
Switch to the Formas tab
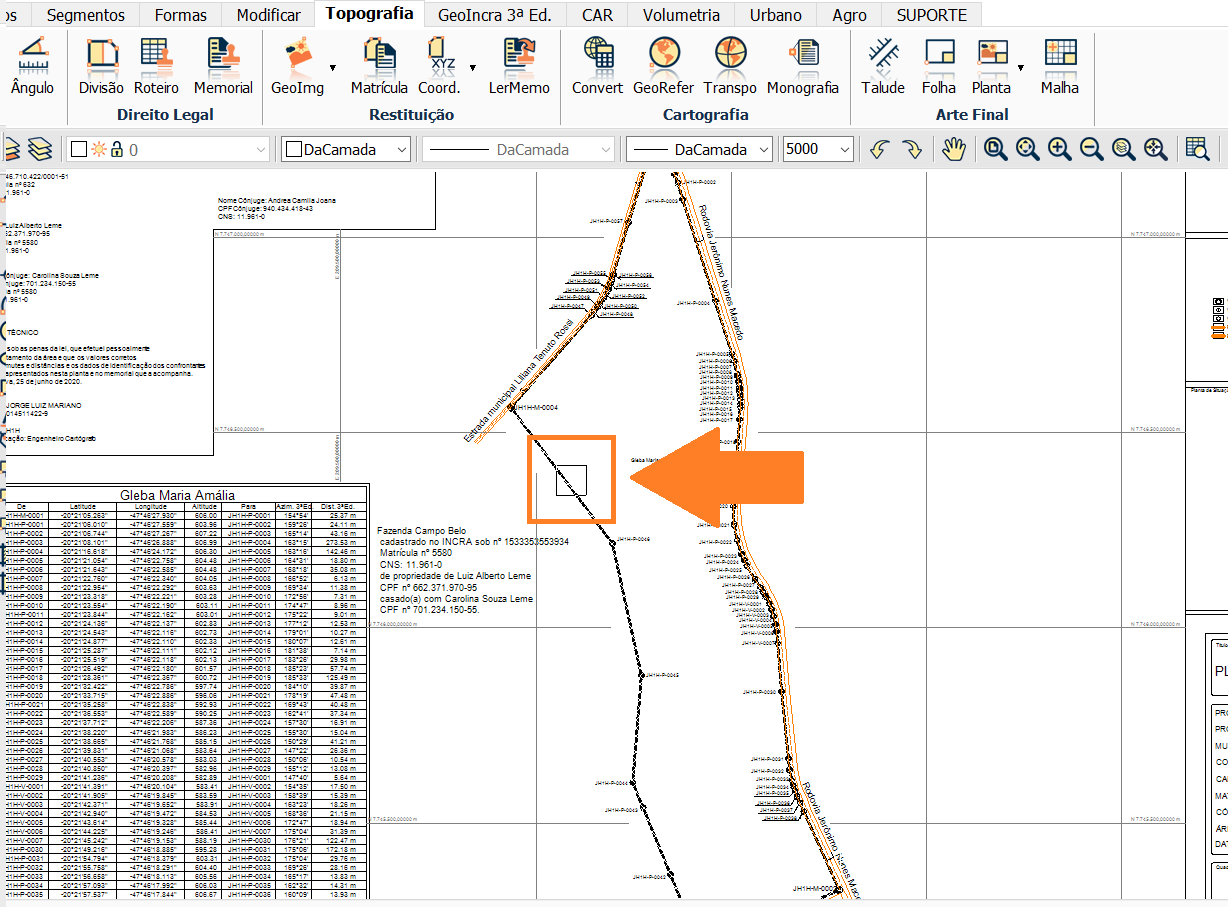tap(181, 15)
